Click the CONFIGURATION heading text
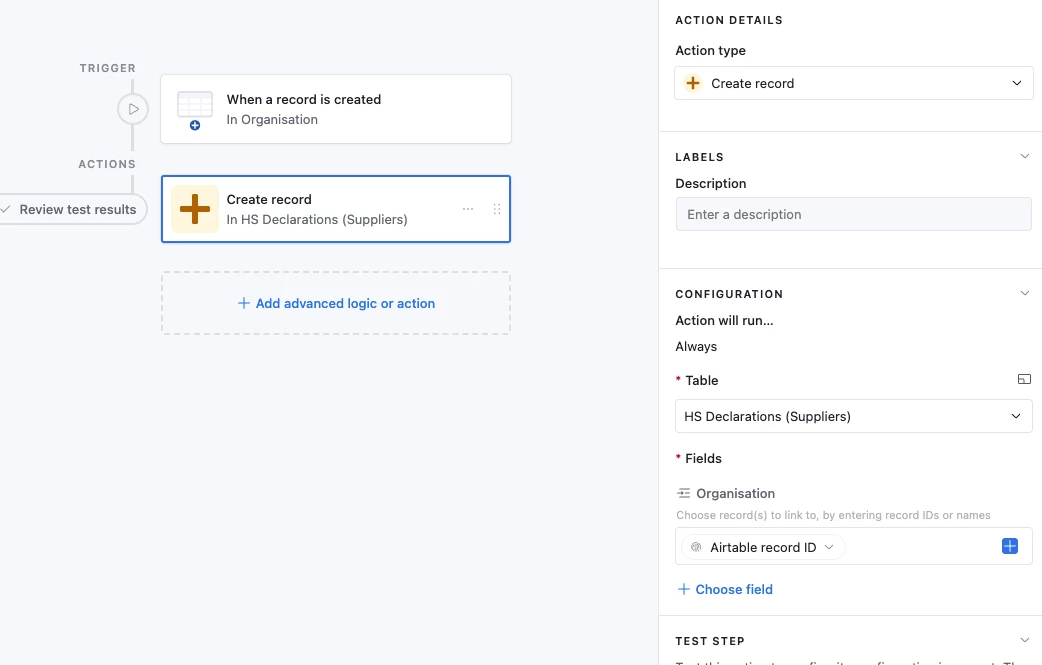The width and height of the screenshot is (1042, 665). 729,294
